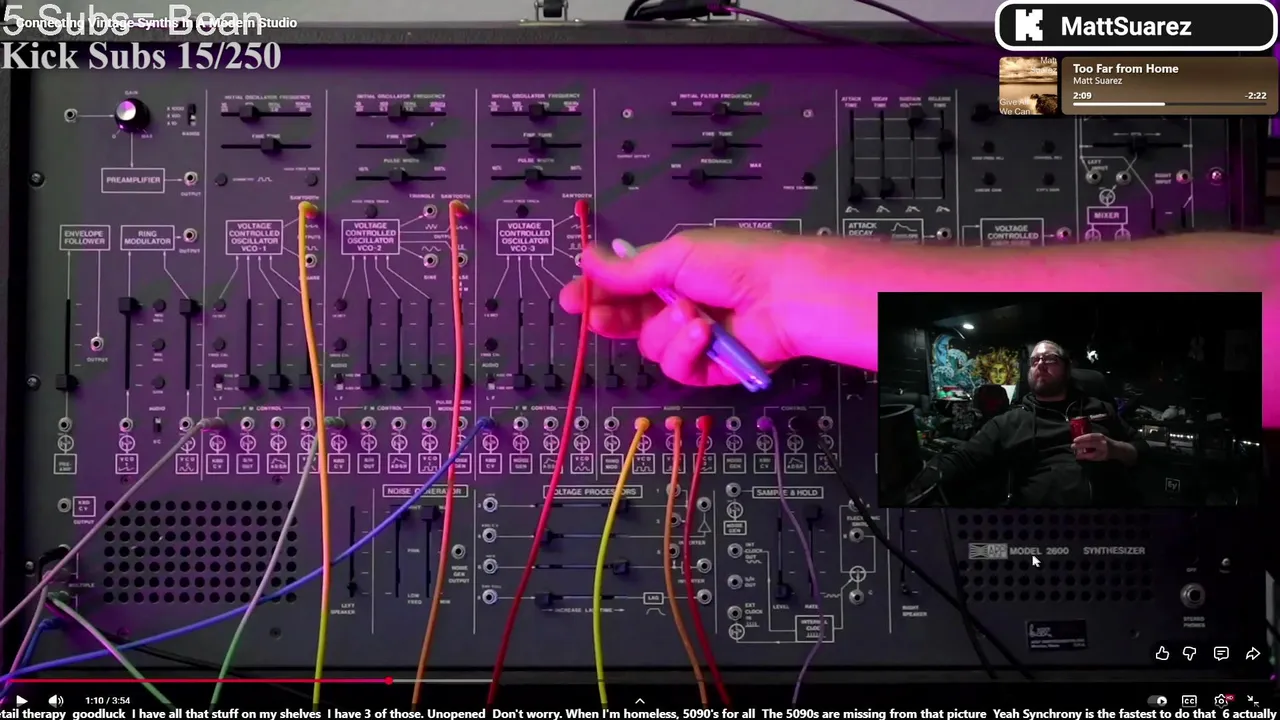Click the 'Kick Subs 15/250' overlay text

[x=141, y=56]
